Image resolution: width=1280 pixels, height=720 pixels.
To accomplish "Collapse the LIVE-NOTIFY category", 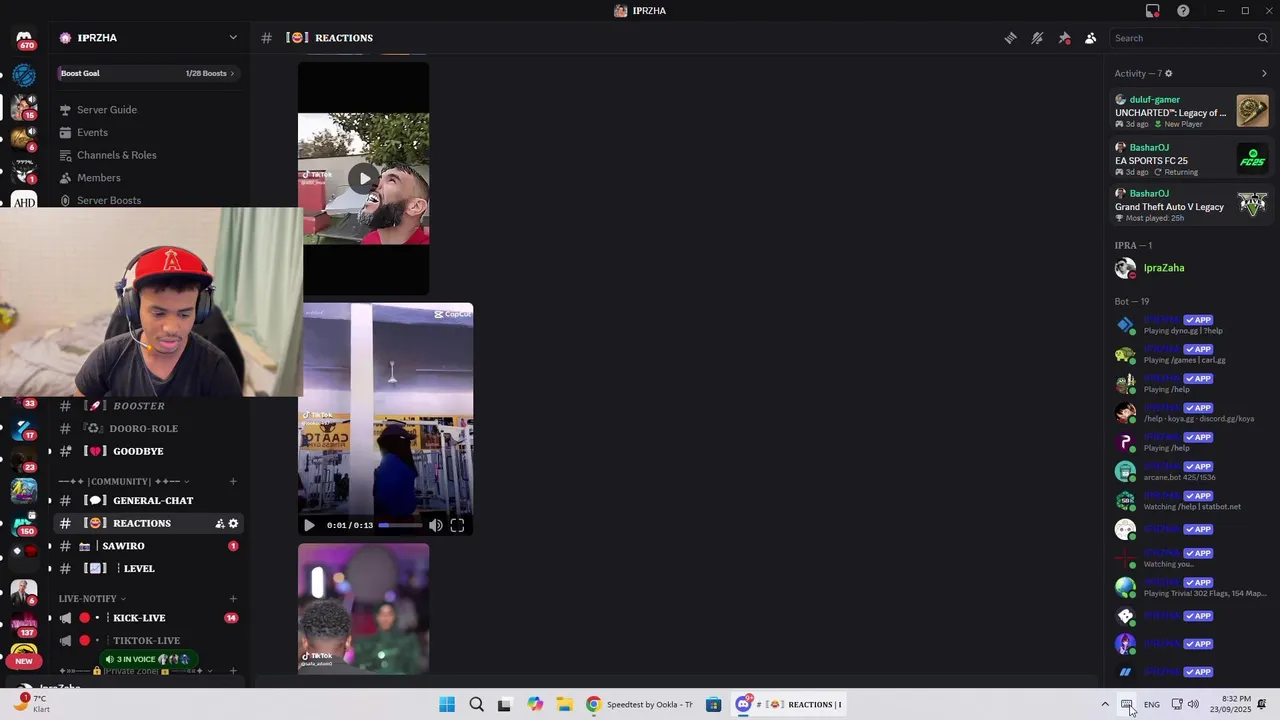I will coord(93,598).
